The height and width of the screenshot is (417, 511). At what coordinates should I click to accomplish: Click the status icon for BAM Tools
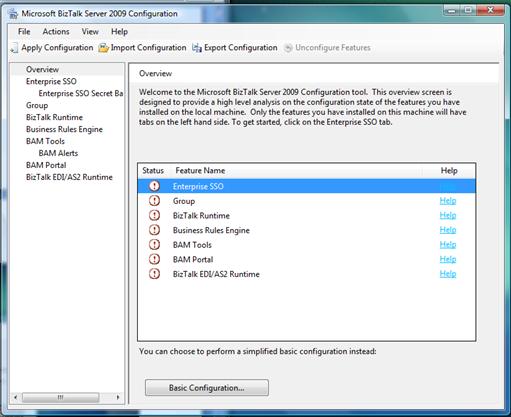[154, 244]
